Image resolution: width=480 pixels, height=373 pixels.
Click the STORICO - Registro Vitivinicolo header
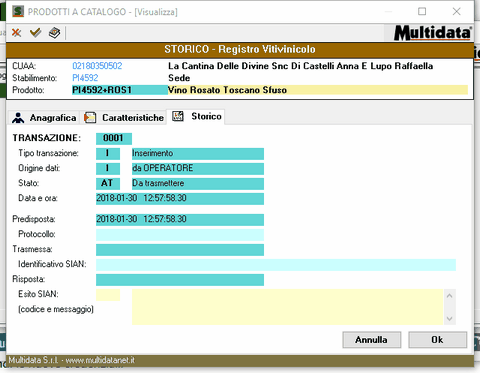(x=240, y=49)
